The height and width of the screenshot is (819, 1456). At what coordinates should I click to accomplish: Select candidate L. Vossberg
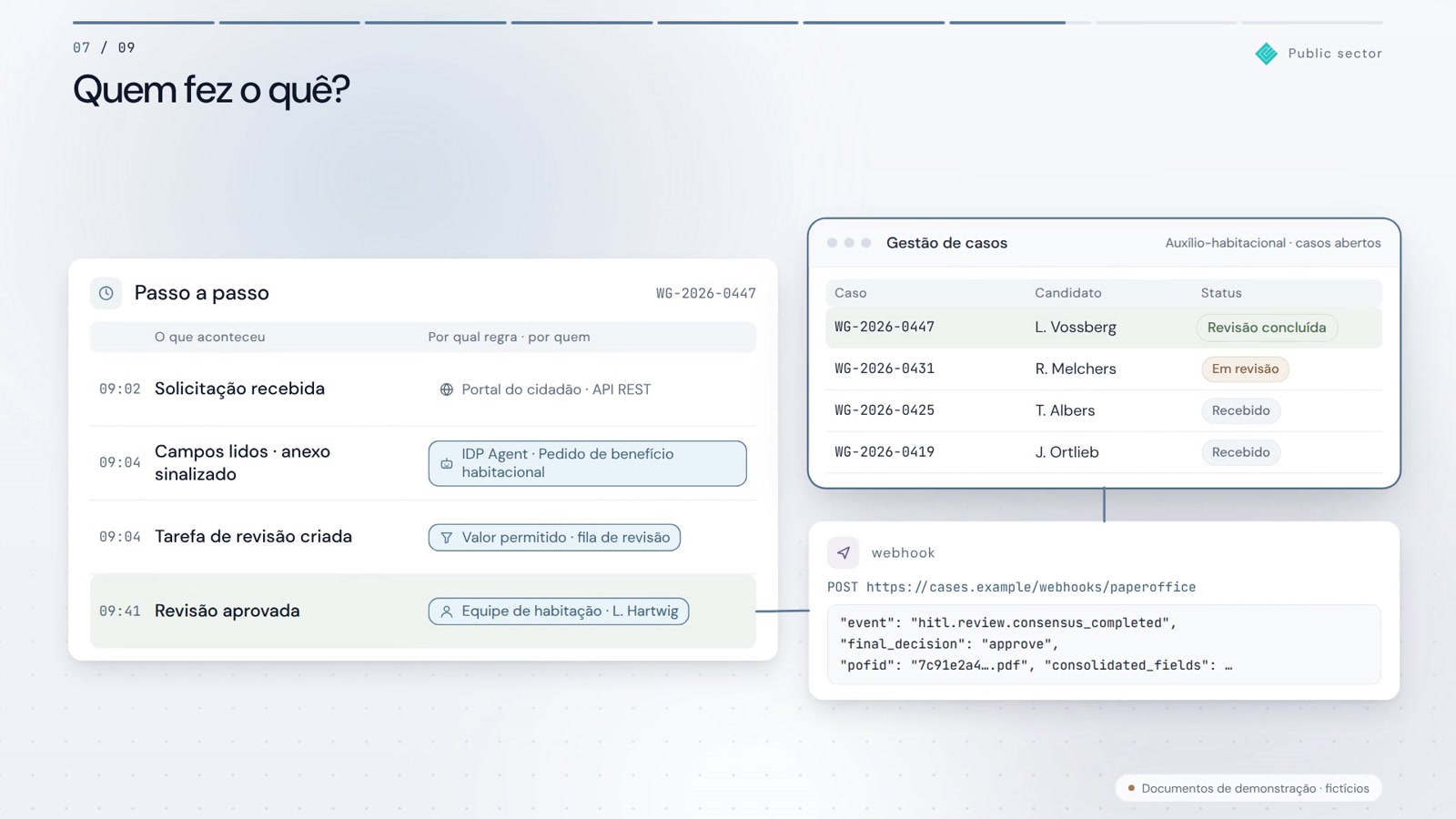coord(1076,328)
